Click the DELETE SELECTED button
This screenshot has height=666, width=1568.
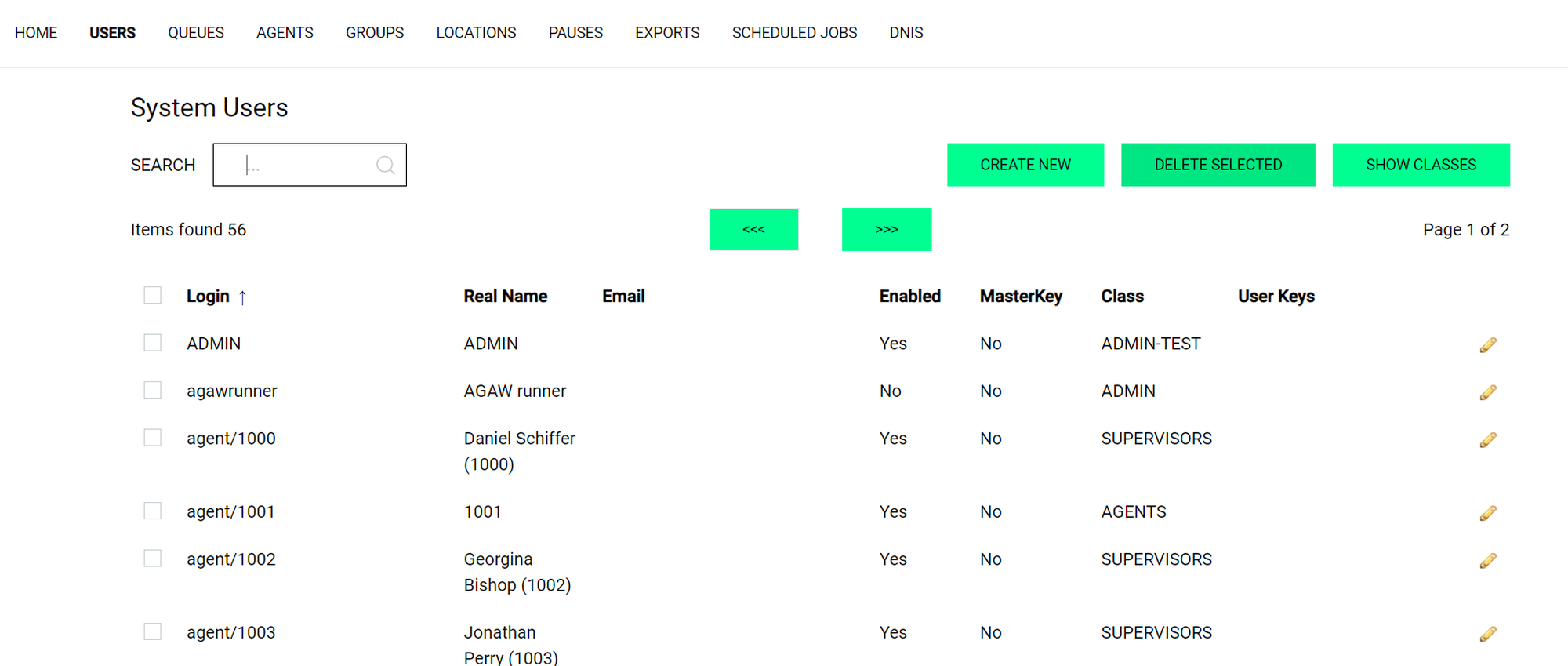tap(1218, 165)
